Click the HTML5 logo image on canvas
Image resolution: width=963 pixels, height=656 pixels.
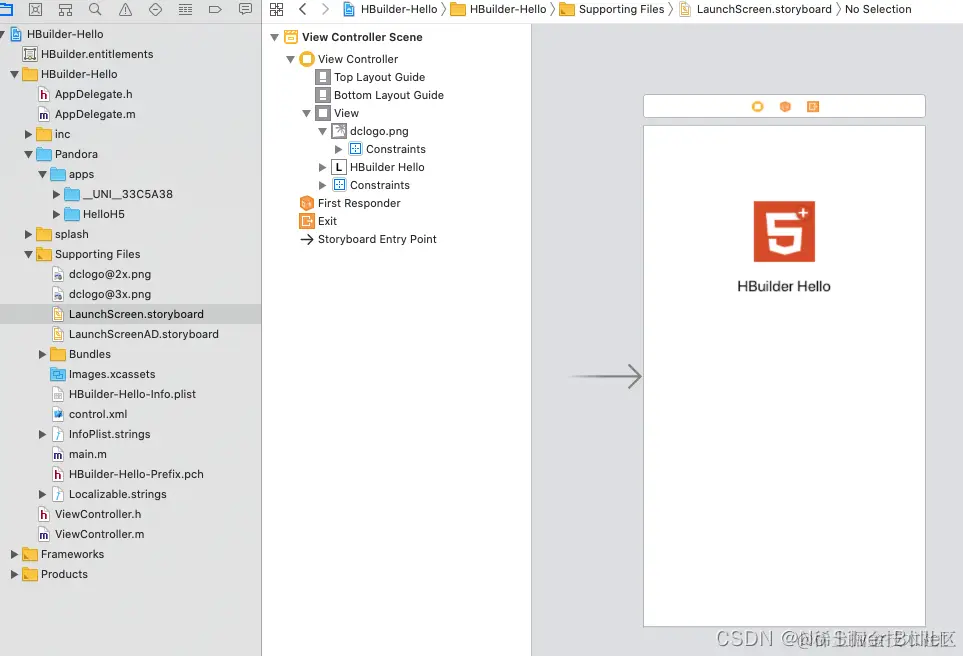pyautogui.click(x=784, y=232)
